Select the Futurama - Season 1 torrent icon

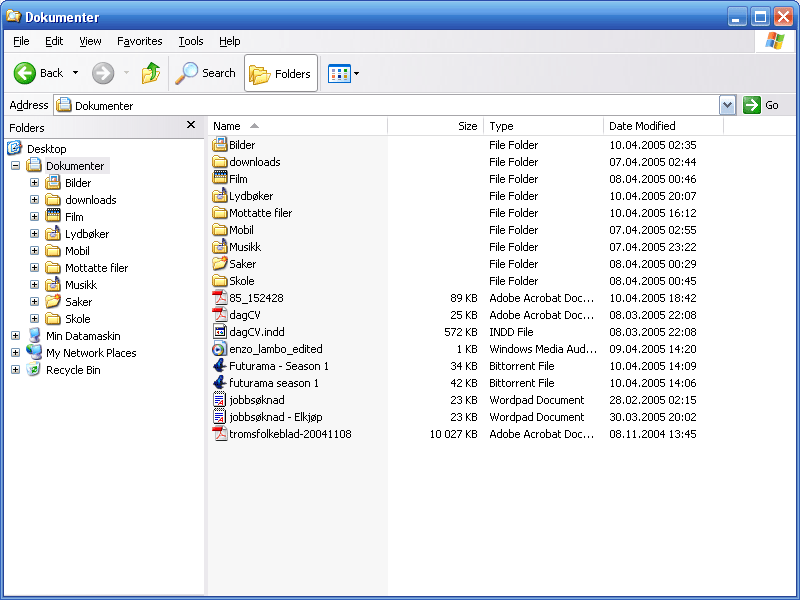(x=221, y=366)
